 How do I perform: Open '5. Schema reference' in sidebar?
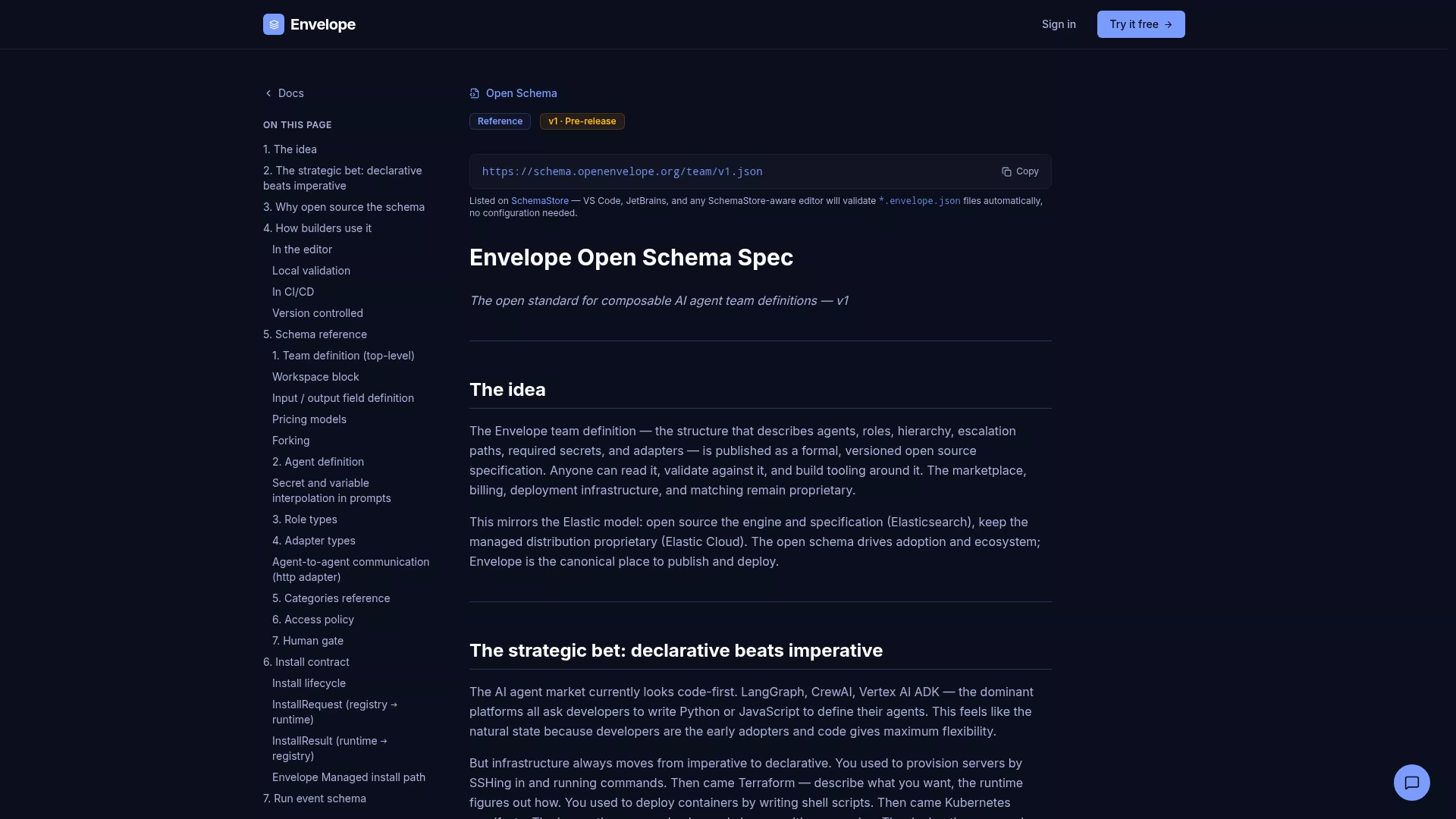(315, 334)
